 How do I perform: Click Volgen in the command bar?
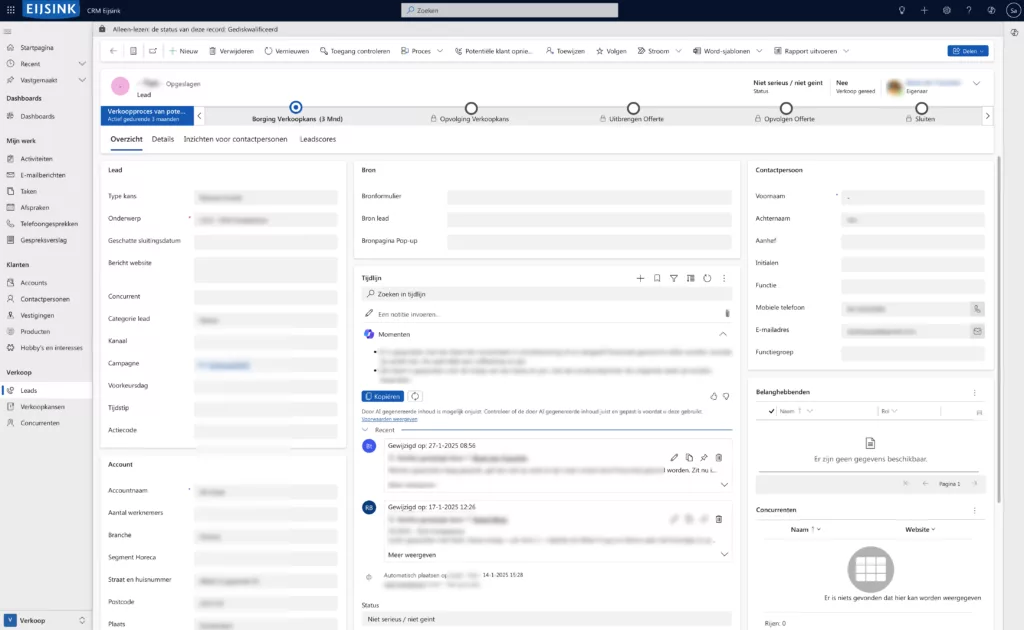[611, 51]
